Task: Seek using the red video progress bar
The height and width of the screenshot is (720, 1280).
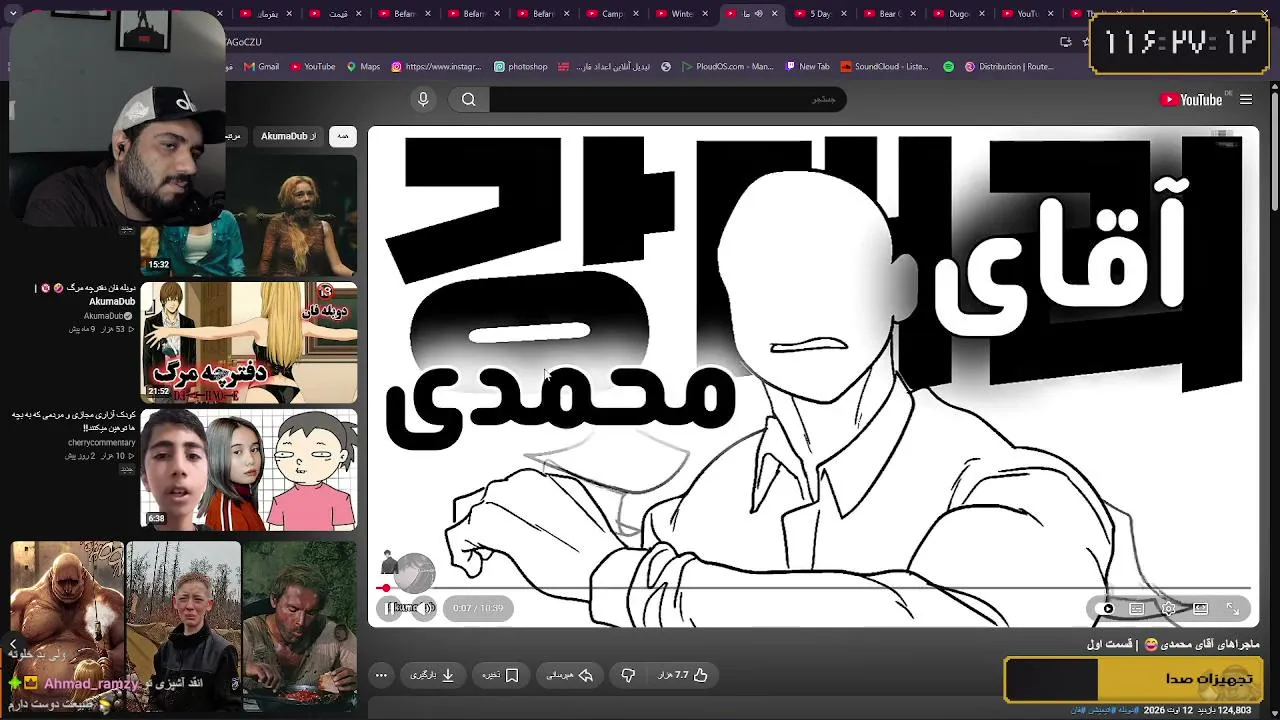Action: [x=815, y=588]
